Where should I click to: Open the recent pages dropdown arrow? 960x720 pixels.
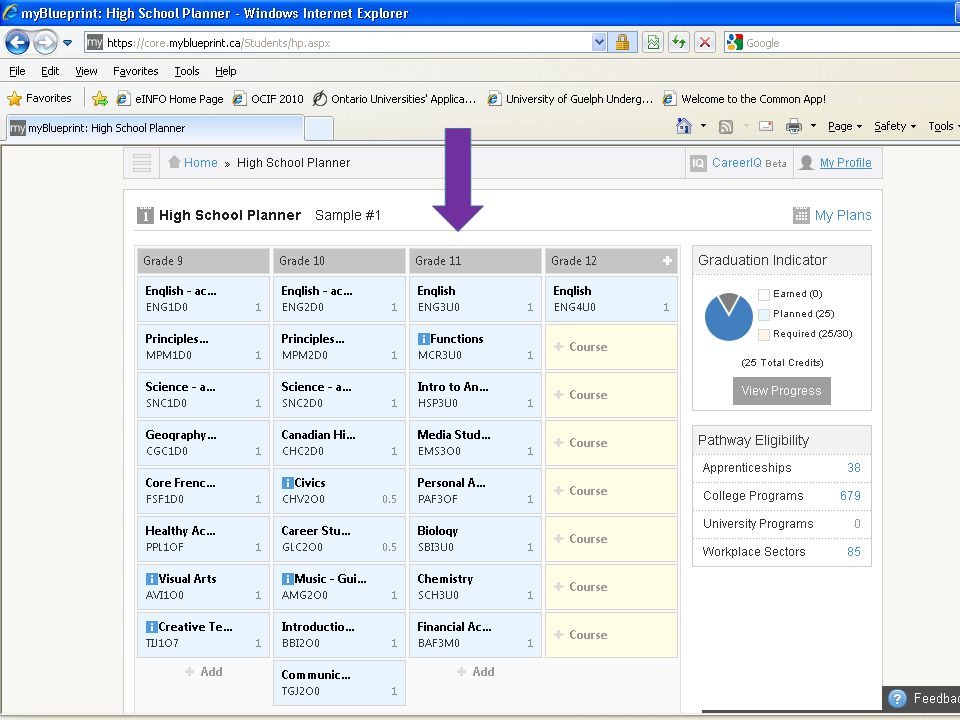pos(67,43)
